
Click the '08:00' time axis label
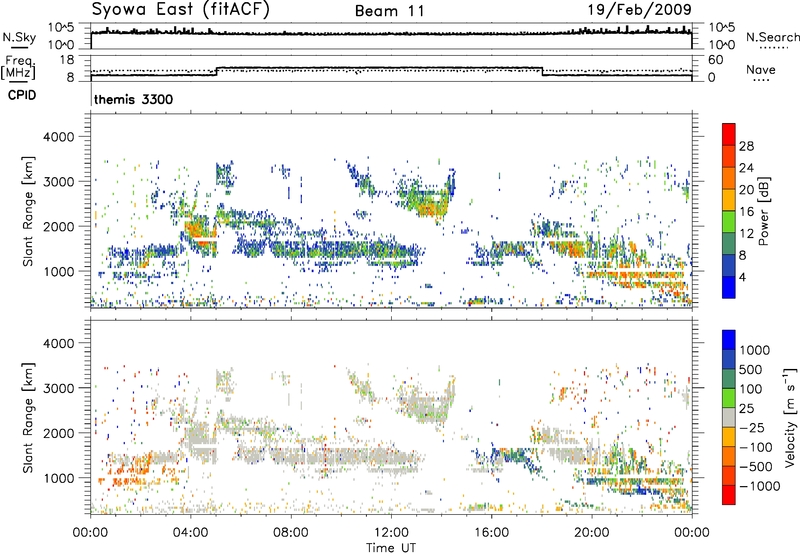[x=291, y=533]
